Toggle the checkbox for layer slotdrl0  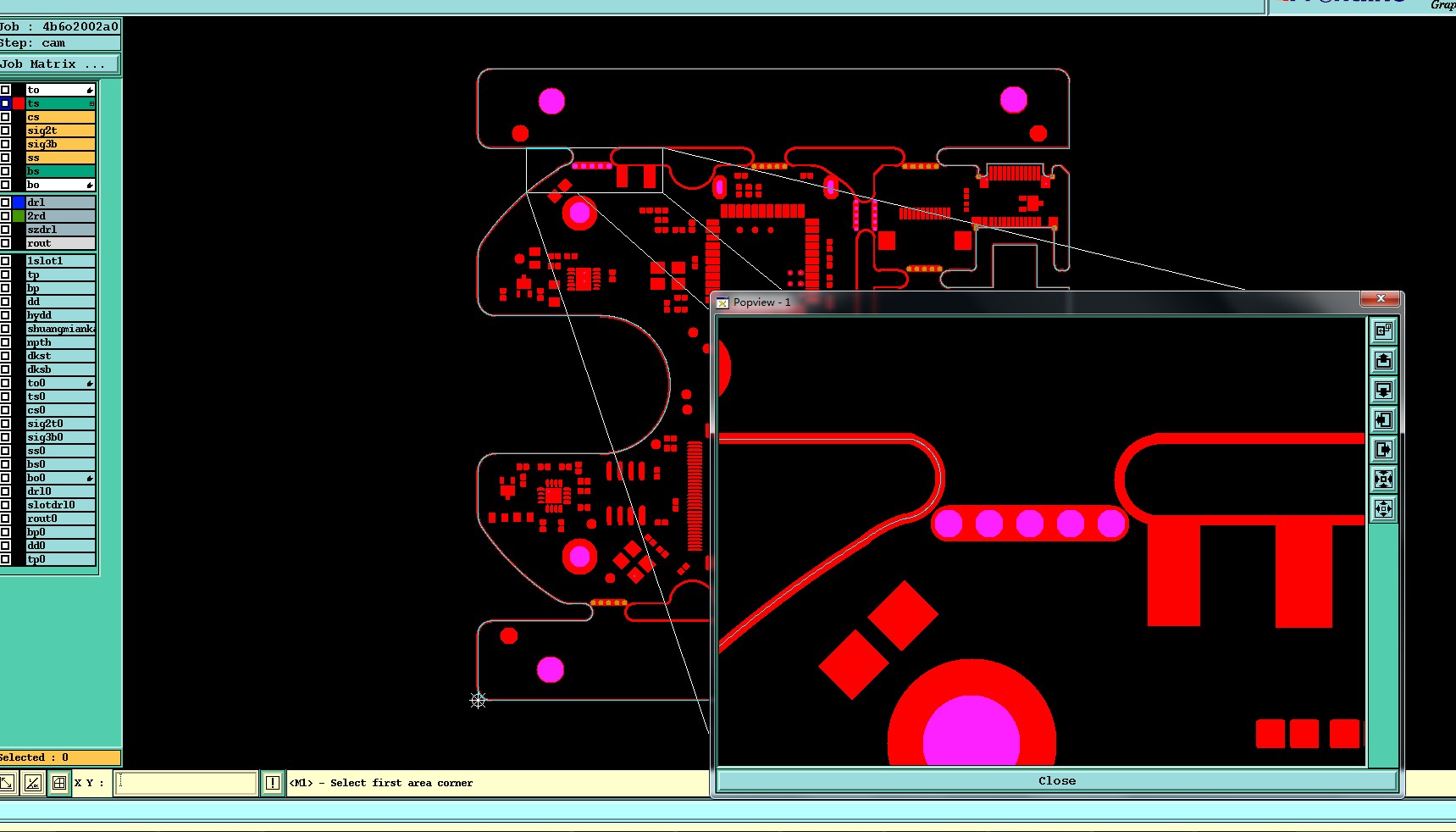coord(5,505)
